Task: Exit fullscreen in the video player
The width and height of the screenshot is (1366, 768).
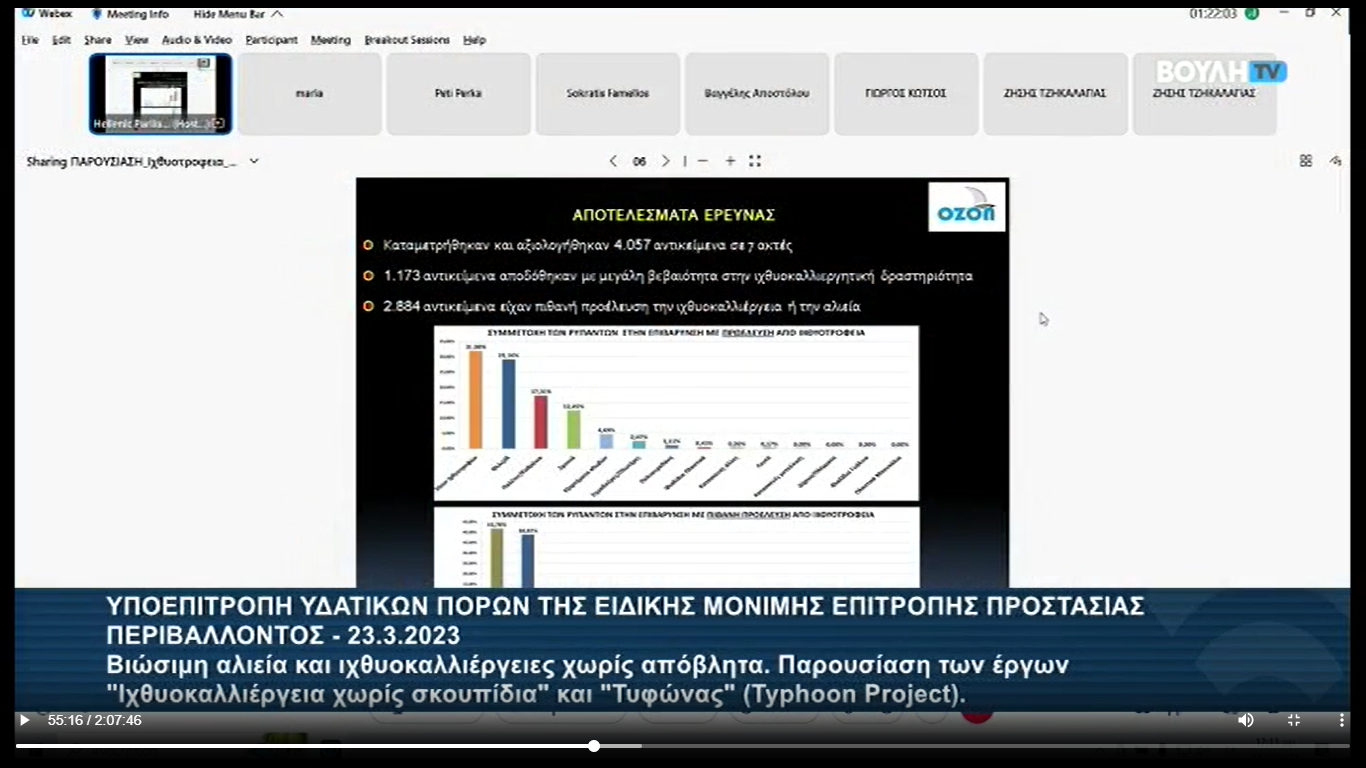Action: pos(1293,720)
